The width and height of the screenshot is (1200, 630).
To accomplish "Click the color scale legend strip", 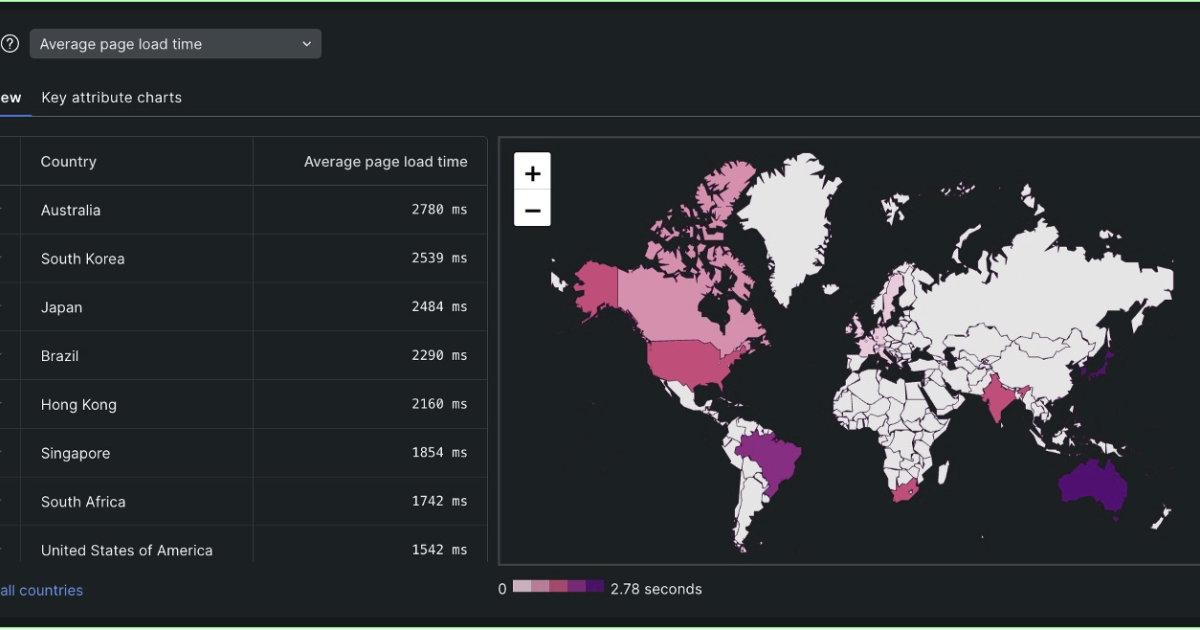I will pos(557,588).
